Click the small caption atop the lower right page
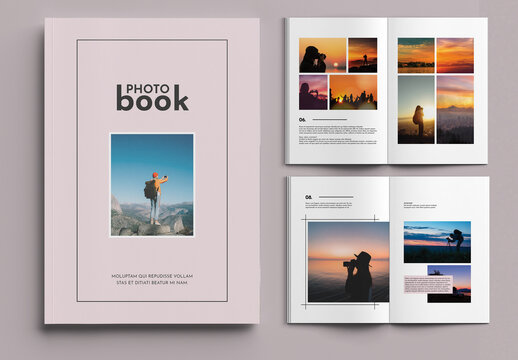Image resolution: width=518 pixels, height=360 pixels. [x=420, y=205]
